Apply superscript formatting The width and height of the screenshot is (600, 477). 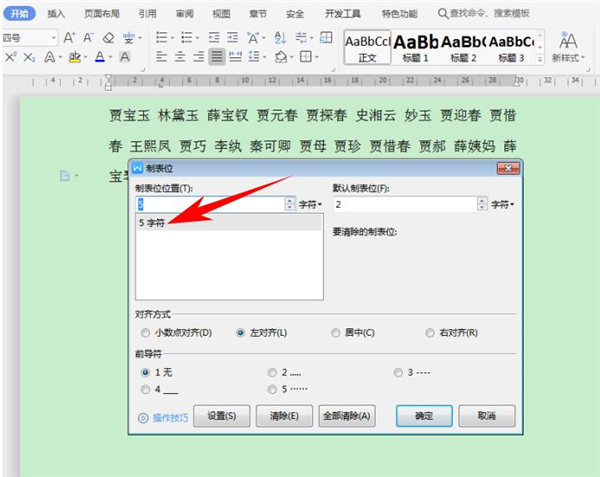point(10,57)
